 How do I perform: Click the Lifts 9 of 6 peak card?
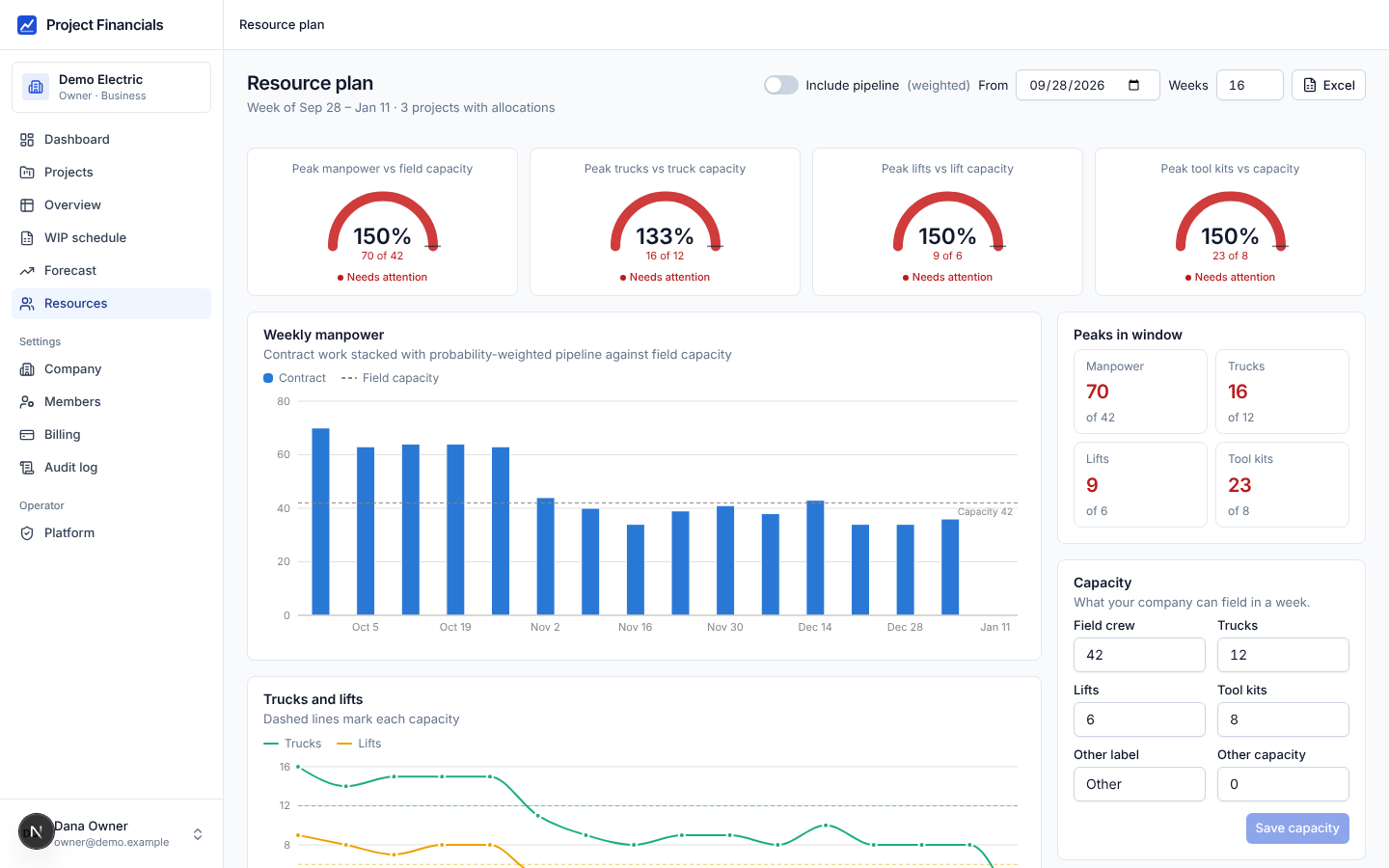coord(1140,485)
